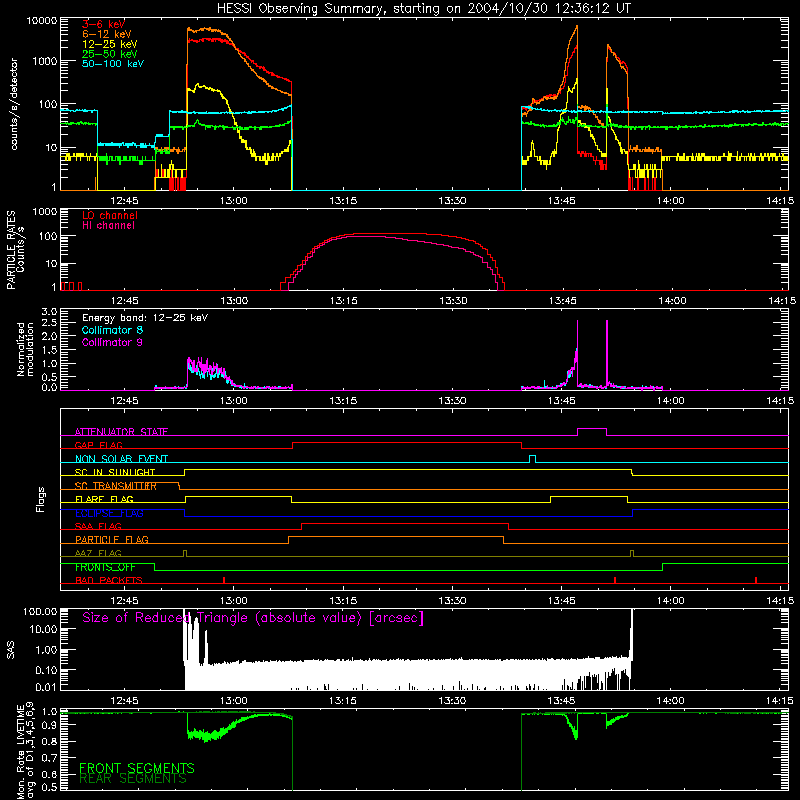Click the 10000 y-axis value on counts plot
Image resolution: width=800 pixels, height=800 pixels.
[x=41, y=21]
